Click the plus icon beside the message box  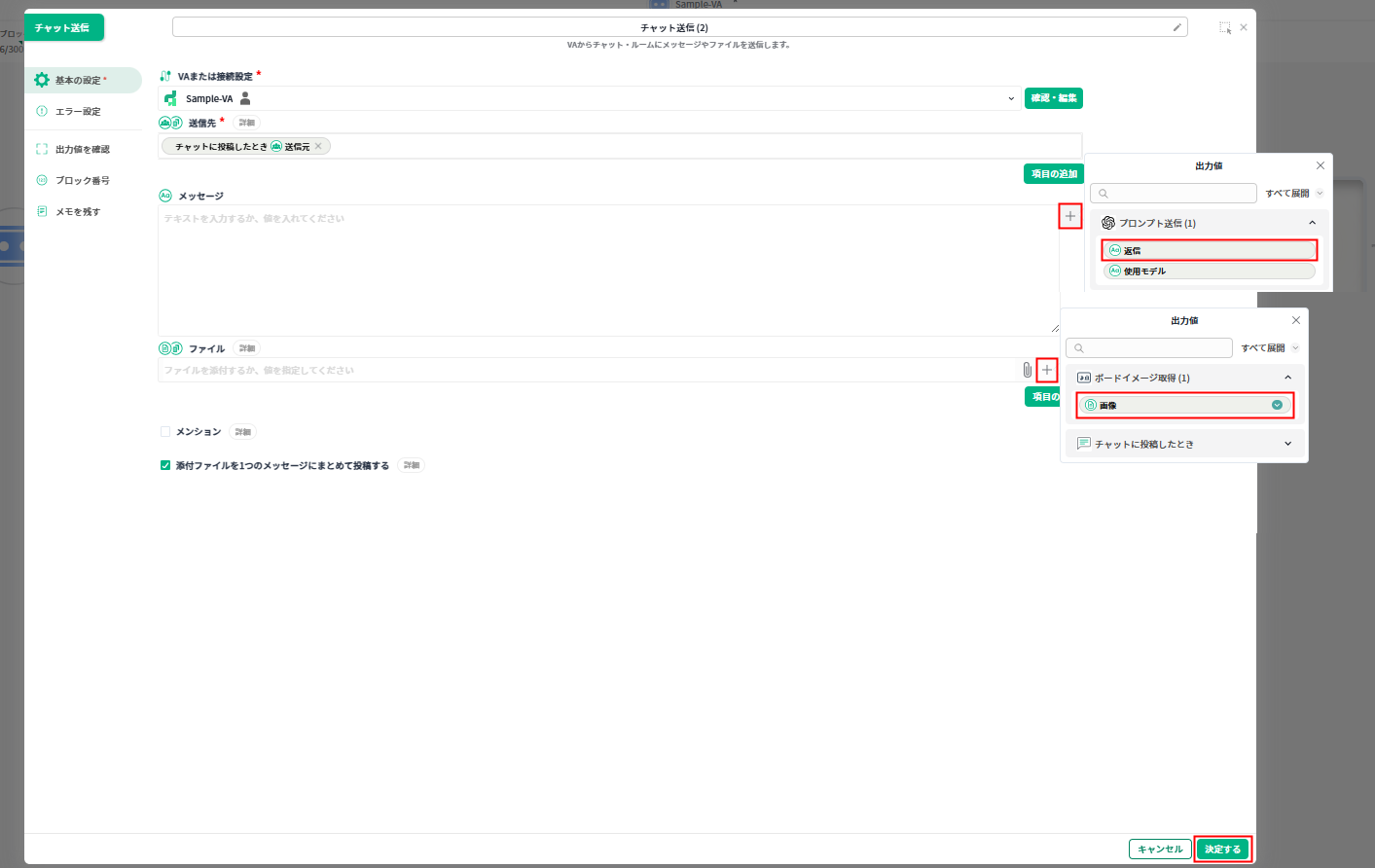1069,216
